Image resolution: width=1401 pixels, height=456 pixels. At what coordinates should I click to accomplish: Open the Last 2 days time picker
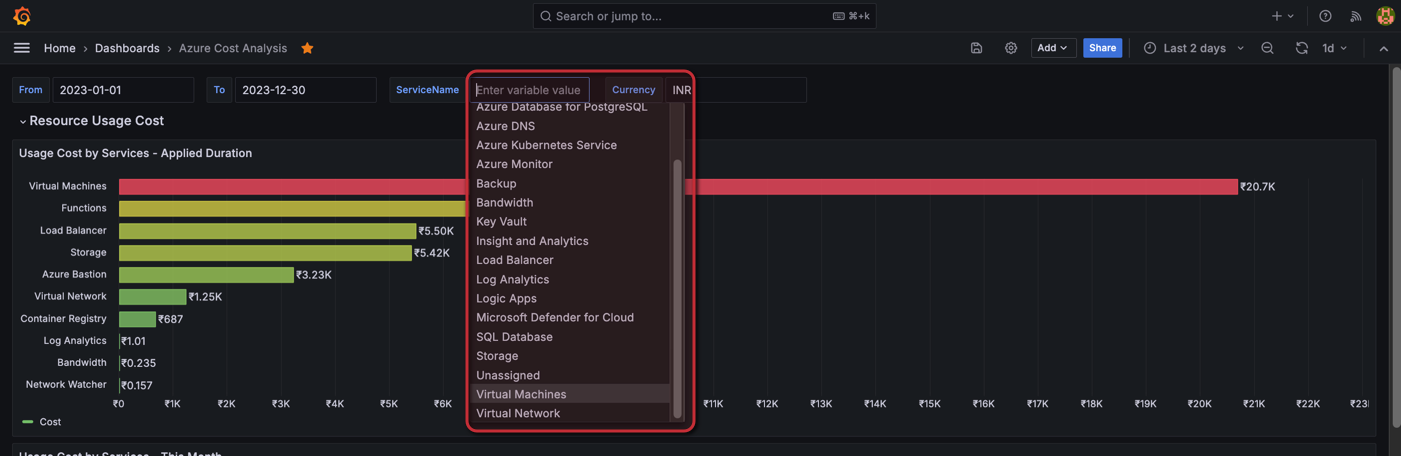1194,48
